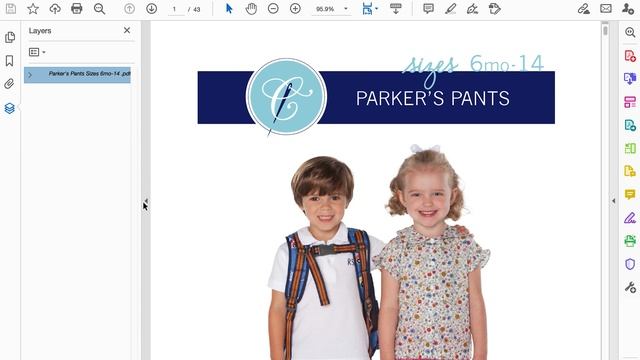
Task: Expand Parker's Pants Sizes layer group
Action: click(x=30, y=75)
